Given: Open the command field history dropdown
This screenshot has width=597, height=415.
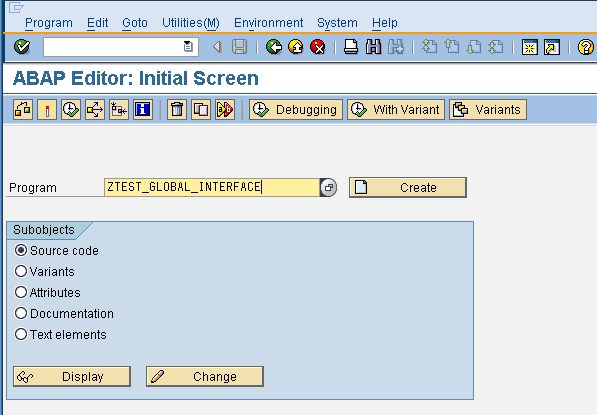Looking at the screenshot, I should click(x=188, y=47).
